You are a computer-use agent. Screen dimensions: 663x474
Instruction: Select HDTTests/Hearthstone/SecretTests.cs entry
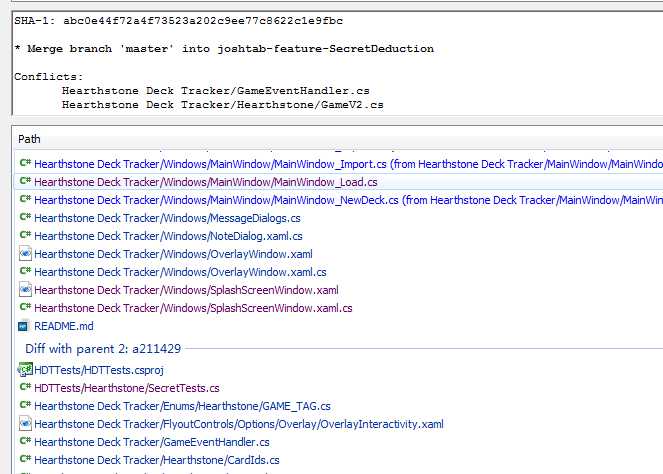click(127, 388)
